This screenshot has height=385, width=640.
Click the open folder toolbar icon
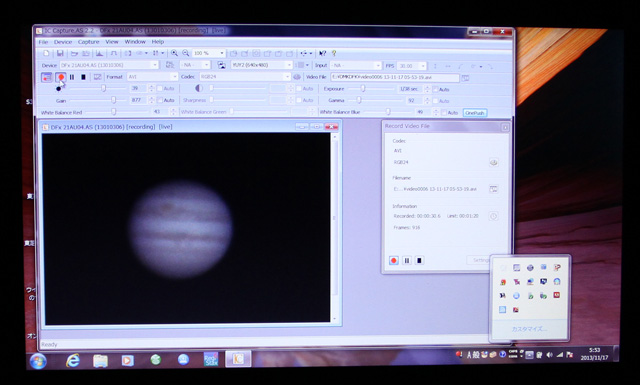tap(74, 53)
